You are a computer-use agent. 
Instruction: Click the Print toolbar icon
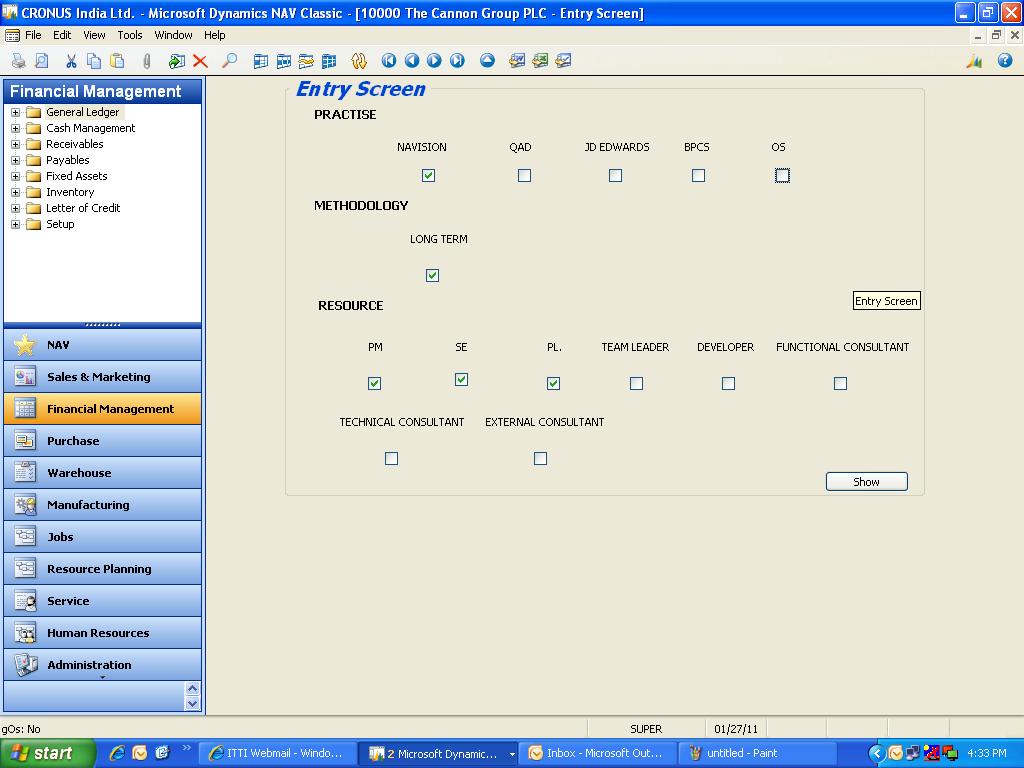point(19,61)
